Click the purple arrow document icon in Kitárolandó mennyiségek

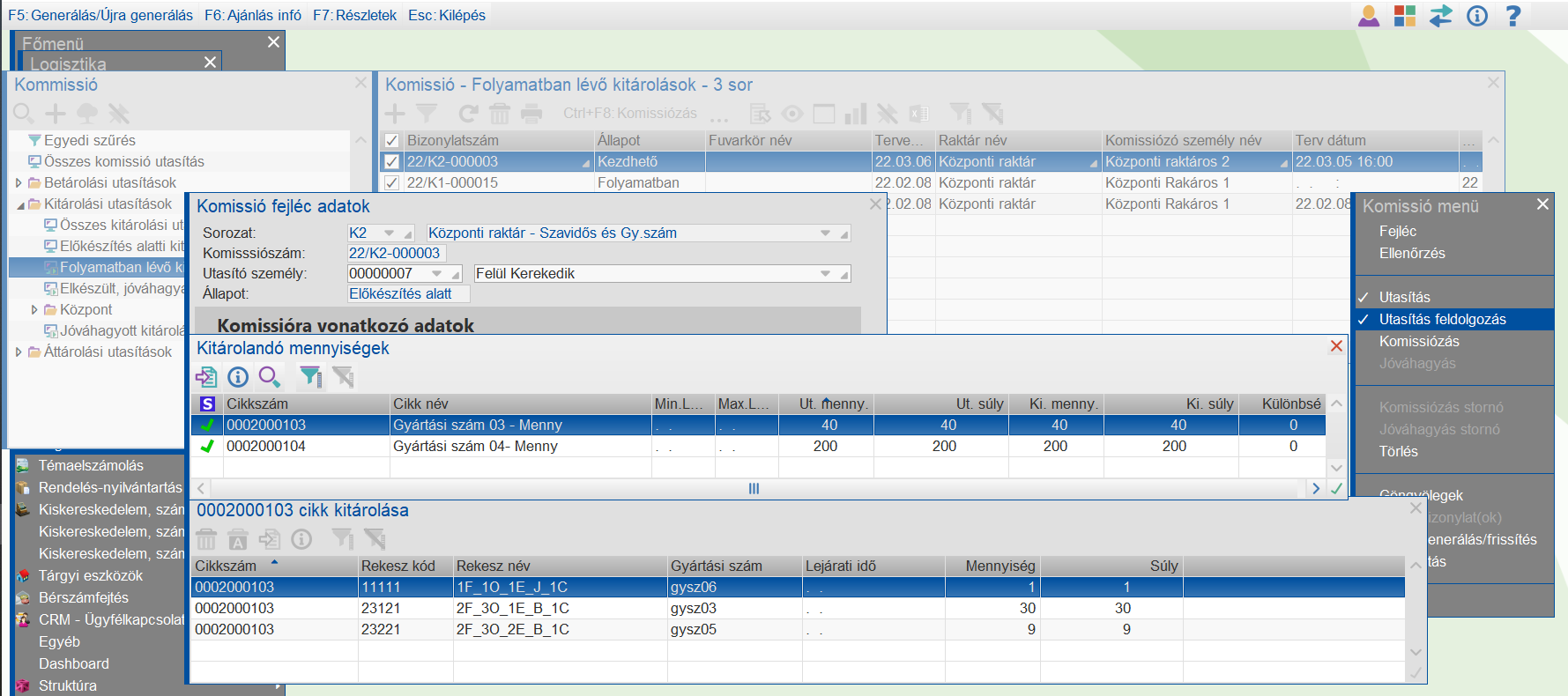tap(206, 377)
